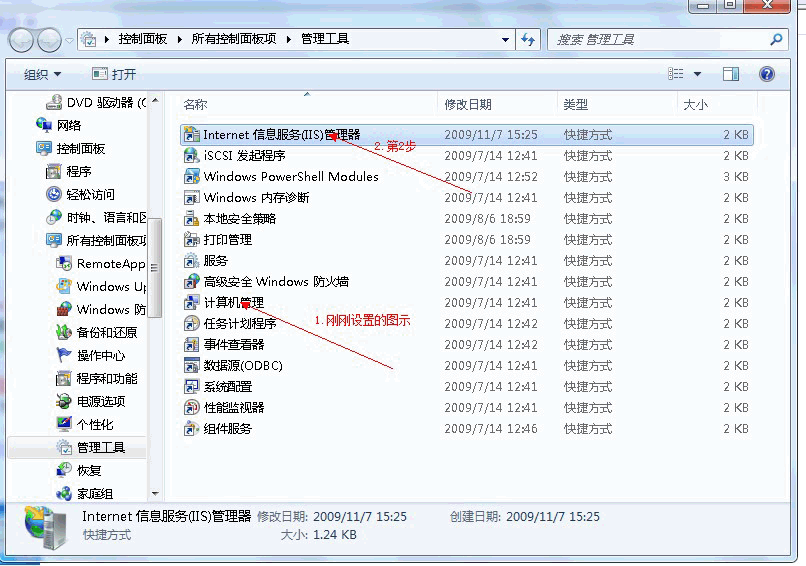Select 网络 in navigation tree
Image resolution: width=806 pixels, height=566 pixels.
(59, 125)
